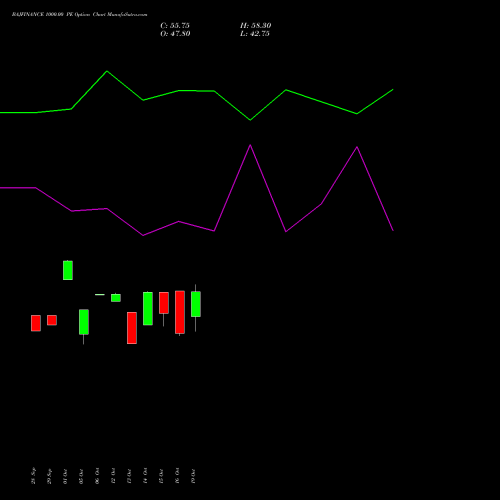The width and height of the screenshot is (500, 500).
Task: Click the high price "H: 58.30"
Action: pyautogui.click(x=256, y=26)
